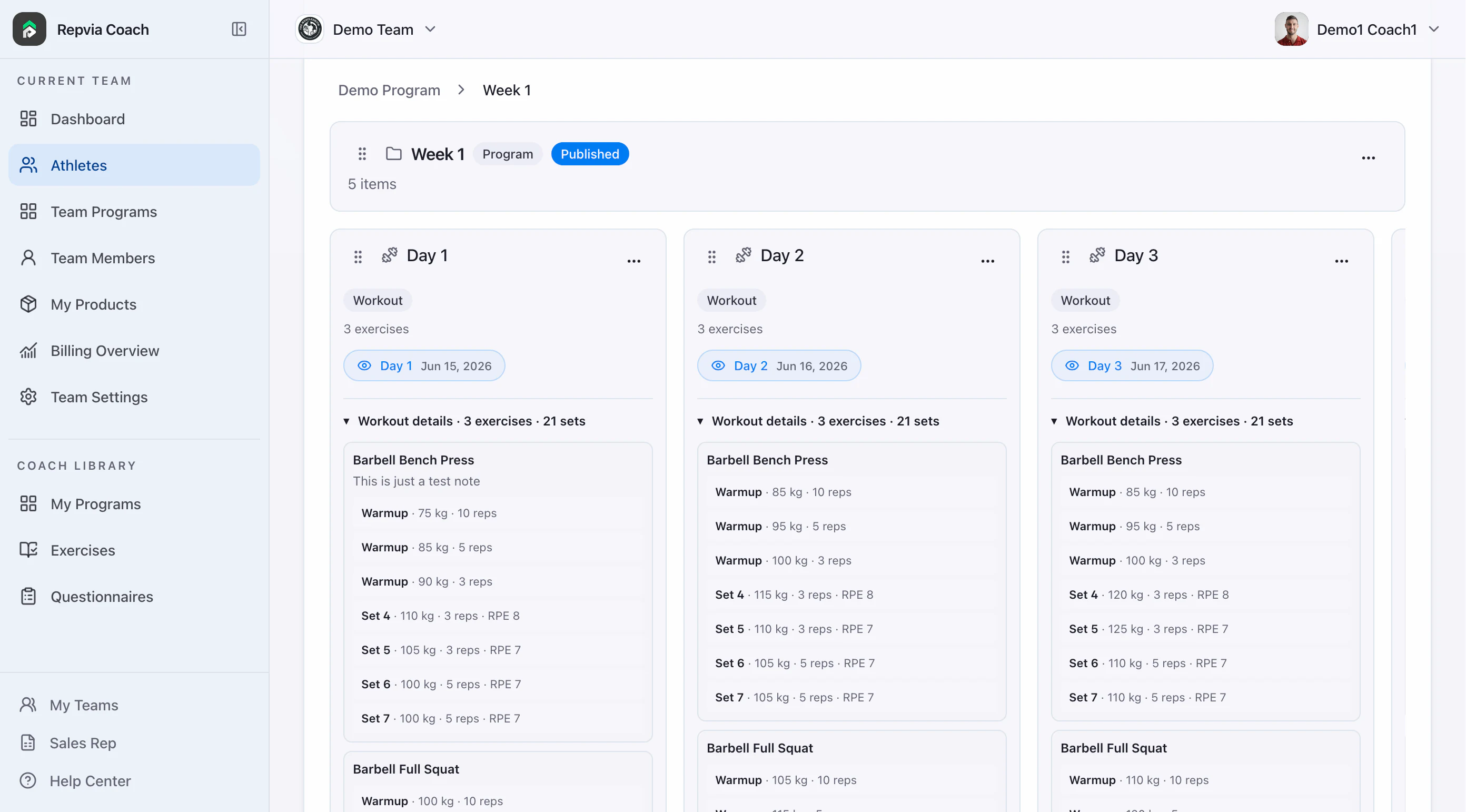The image size is (1466, 812).
Task: Click the Help Center question mark icon
Action: (x=28, y=780)
